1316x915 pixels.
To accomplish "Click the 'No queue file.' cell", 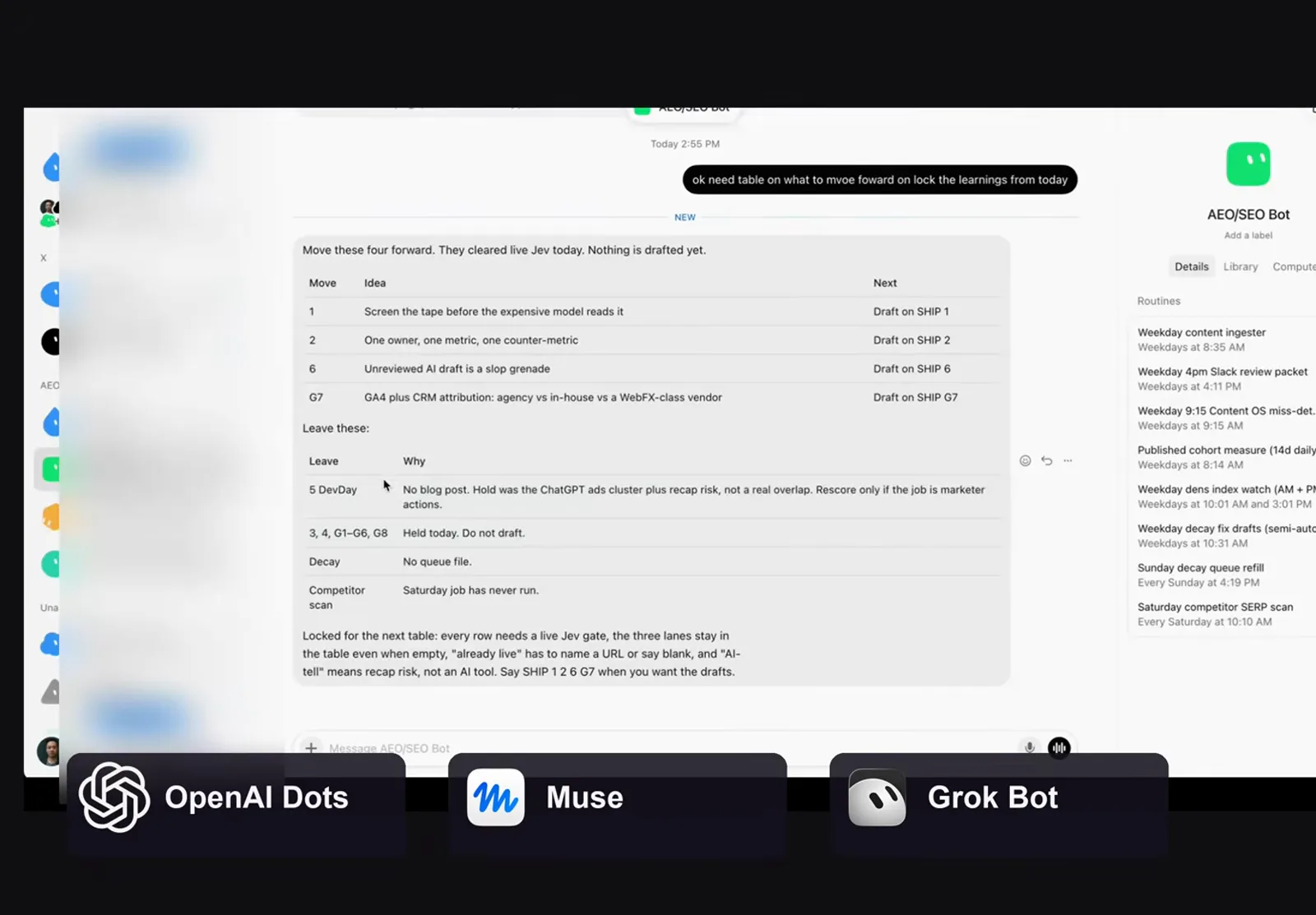I will click(437, 562).
